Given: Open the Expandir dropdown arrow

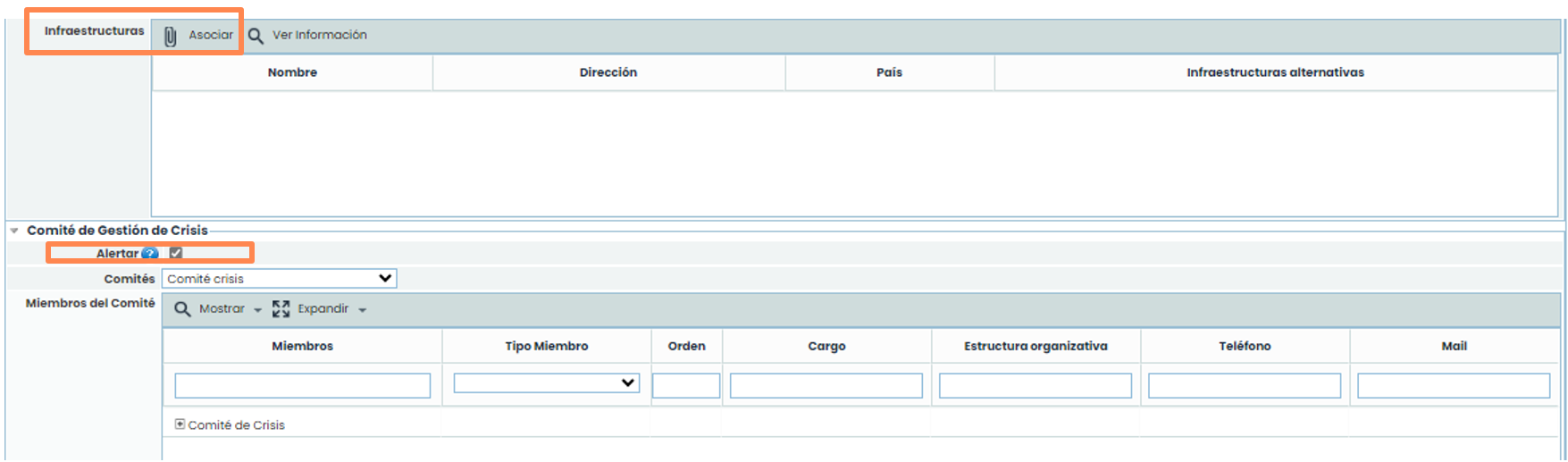Looking at the screenshot, I should coord(363,310).
